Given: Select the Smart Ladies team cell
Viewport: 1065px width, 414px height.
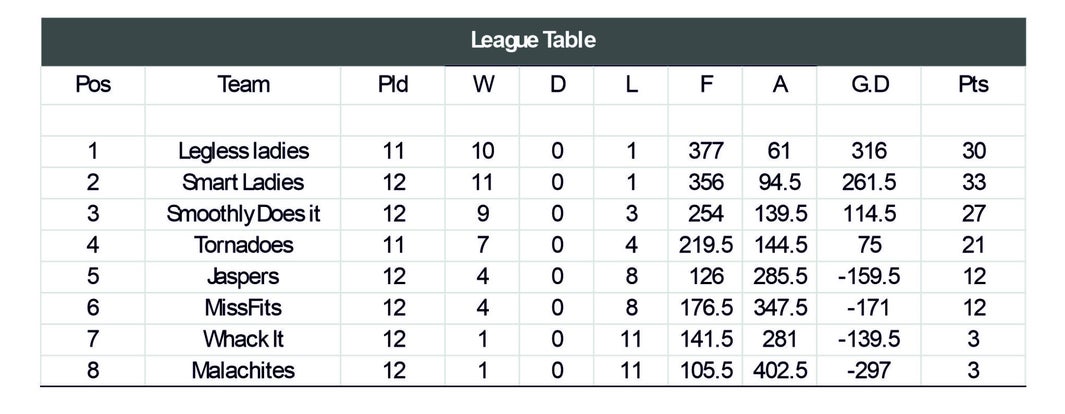Looking at the screenshot, I should point(243,183).
